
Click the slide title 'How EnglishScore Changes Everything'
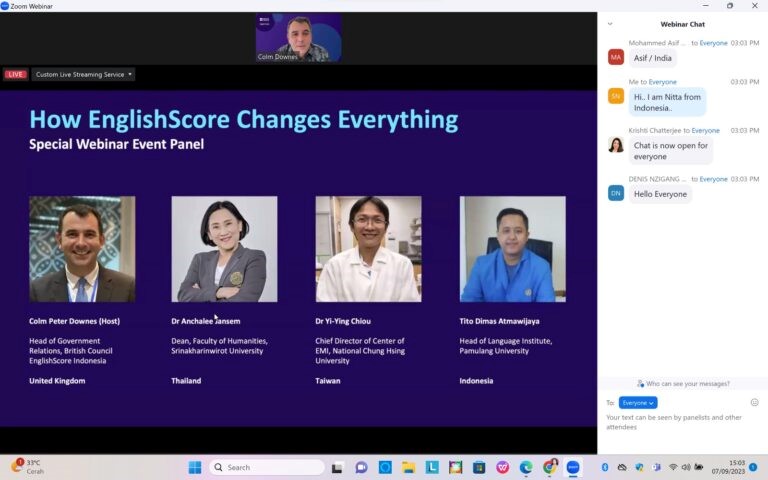(243, 120)
